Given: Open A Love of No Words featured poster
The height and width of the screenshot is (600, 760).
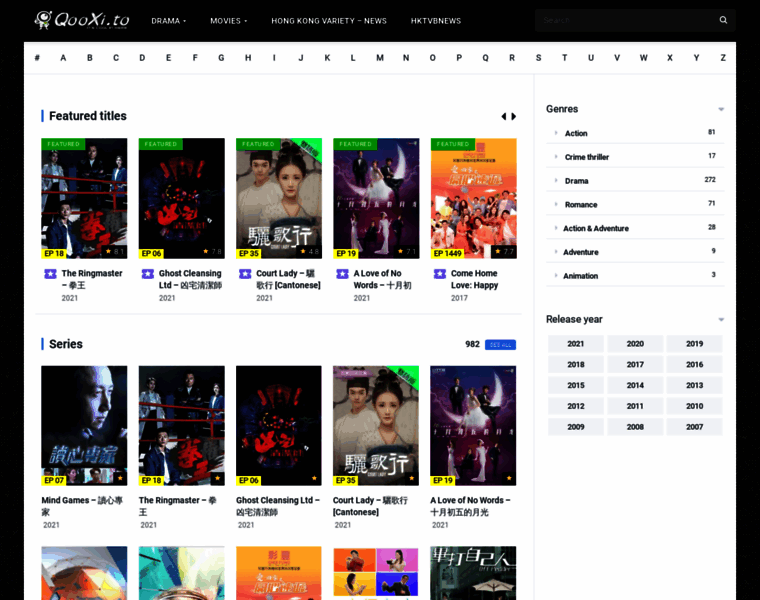Looking at the screenshot, I should (377, 198).
